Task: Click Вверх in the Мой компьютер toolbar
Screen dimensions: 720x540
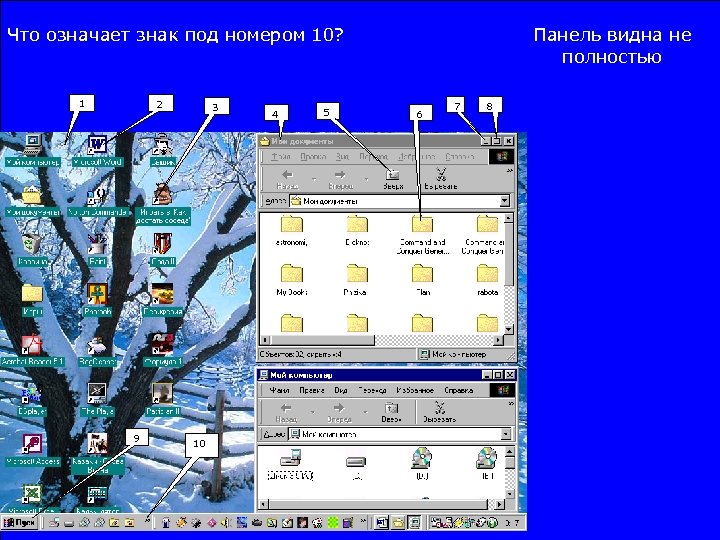Action: pyautogui.click(x=391, y=412)
